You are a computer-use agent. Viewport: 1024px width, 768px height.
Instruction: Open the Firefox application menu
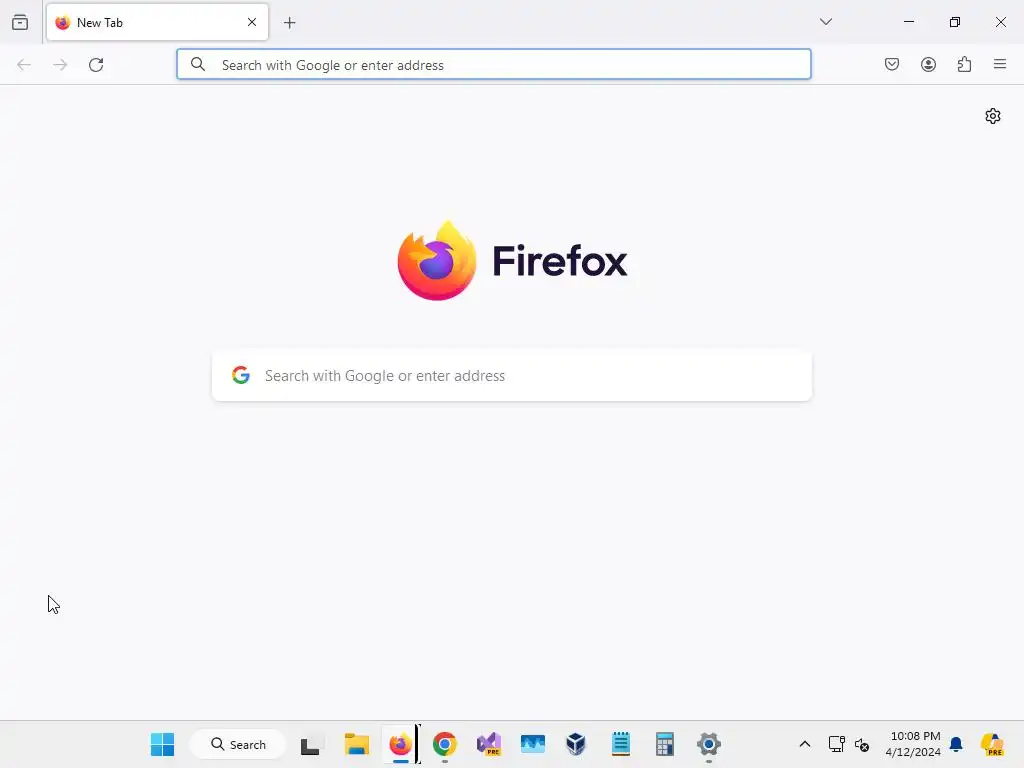point(1000,64)
